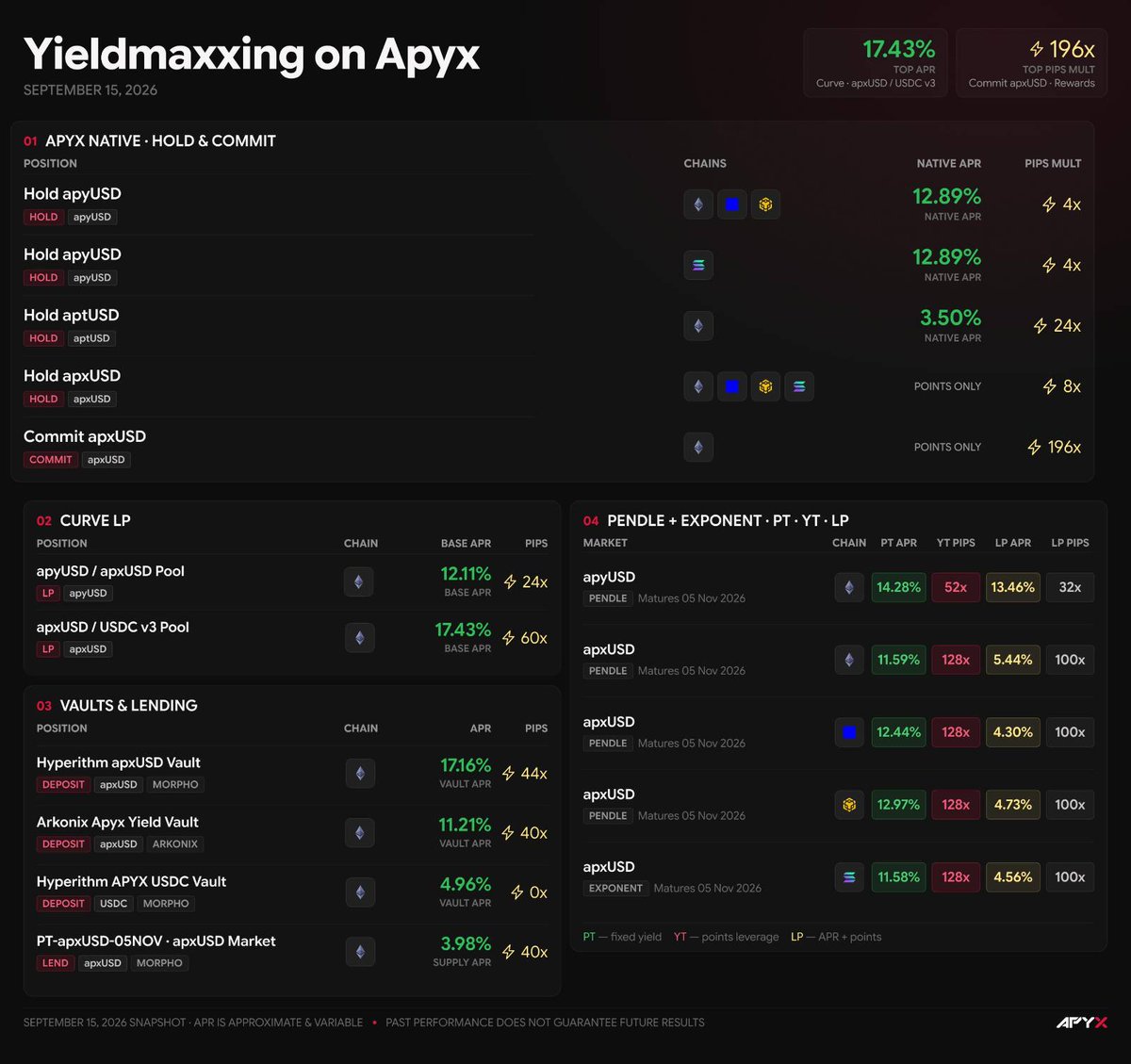Image resolution: width=1131 pixels, height=1064 pixels.
Task: Click the HOLD tag under Hold aptUSD
Action: [x=43, y=338]
